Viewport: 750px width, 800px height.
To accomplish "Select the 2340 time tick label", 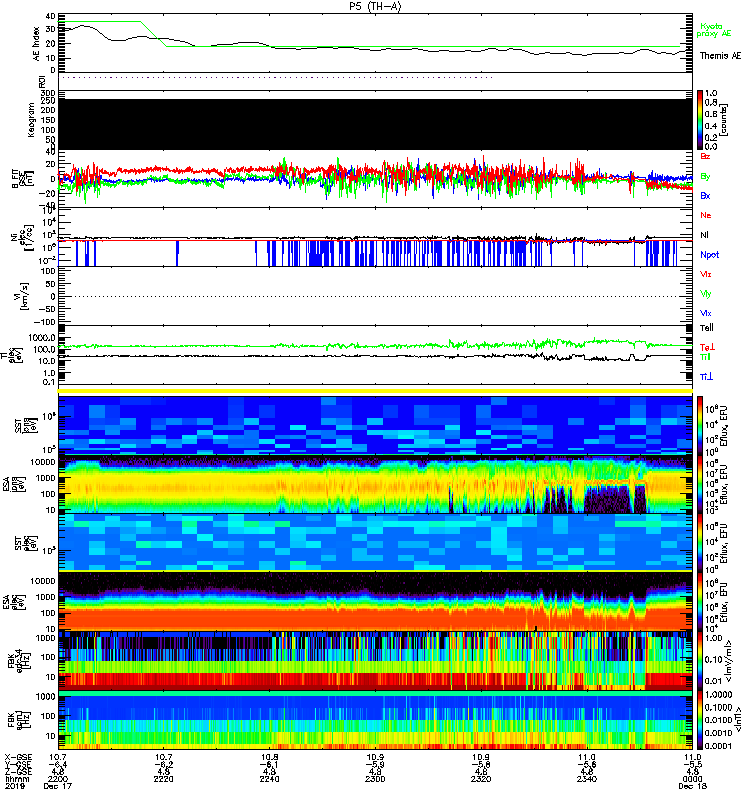I will (x=587, y=779).
